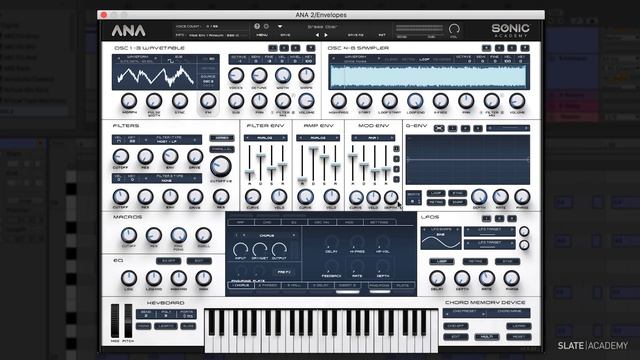Select the 1 CHORUS effect slot
Viewport: 640px width, 360px height.
coord(241,285)
